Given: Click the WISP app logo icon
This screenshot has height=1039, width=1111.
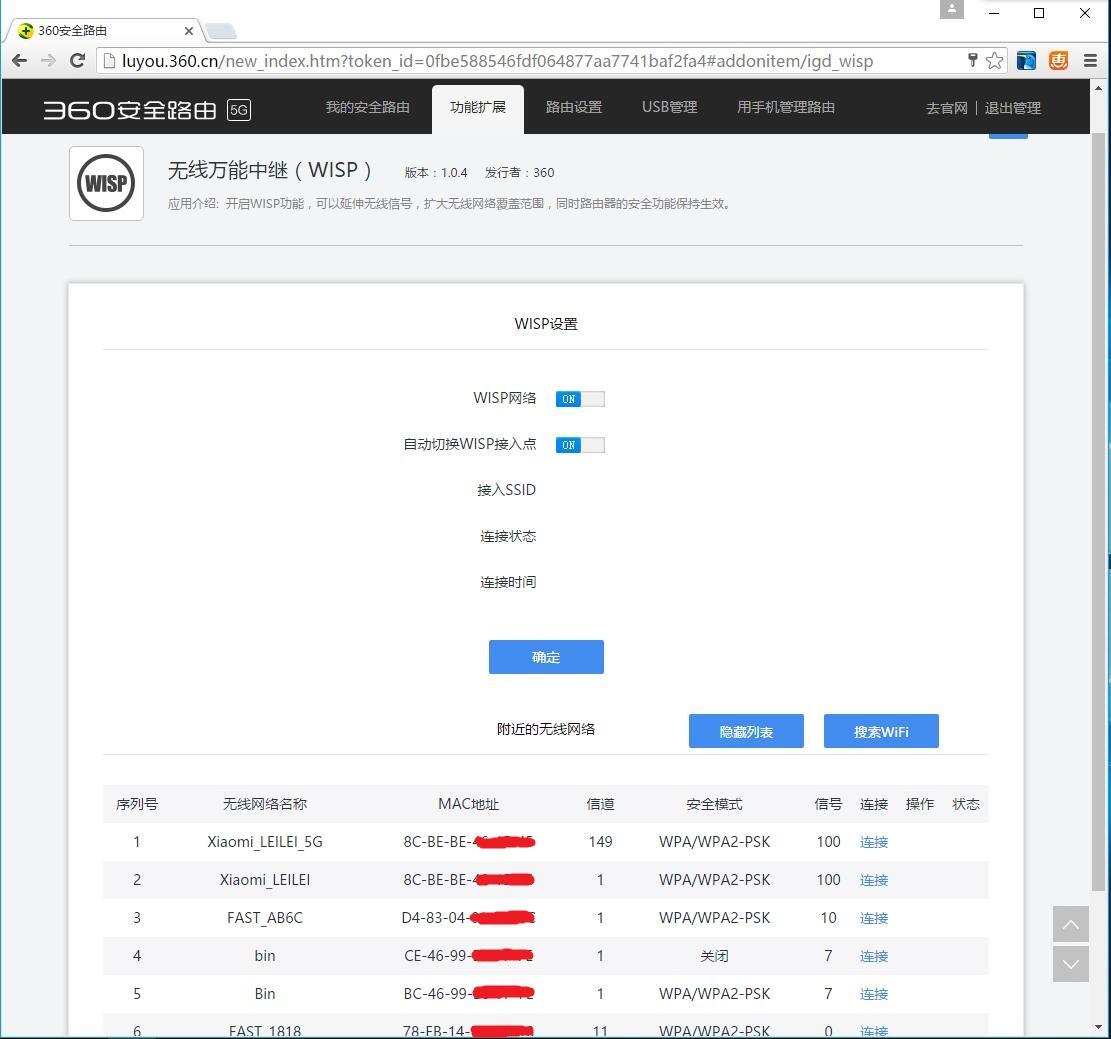Looking at the screenshot, I should click(106, 183).
